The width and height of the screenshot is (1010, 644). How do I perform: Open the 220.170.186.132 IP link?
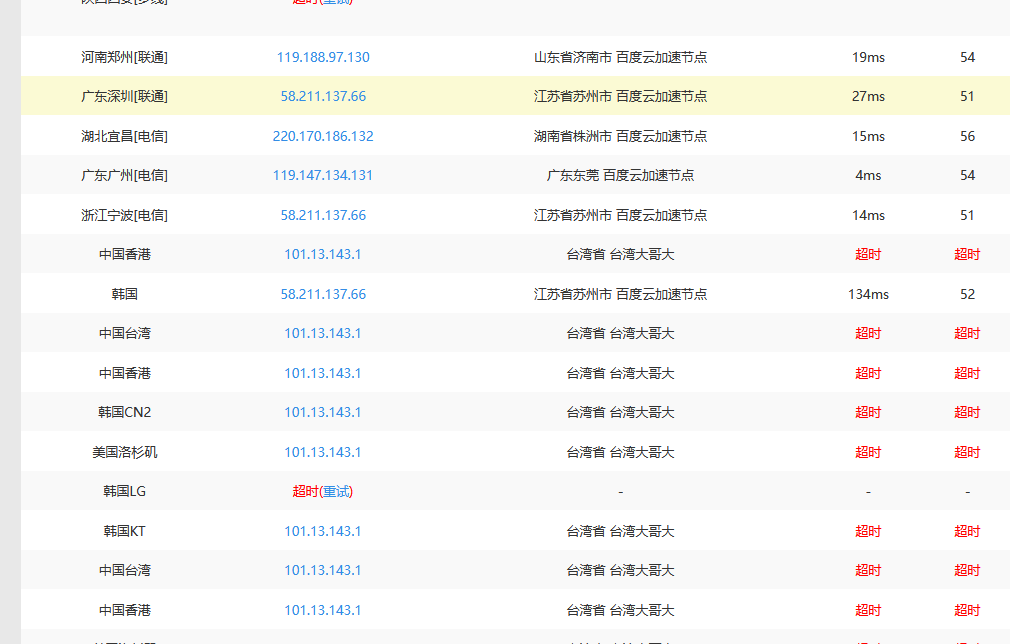click(323, 136)
